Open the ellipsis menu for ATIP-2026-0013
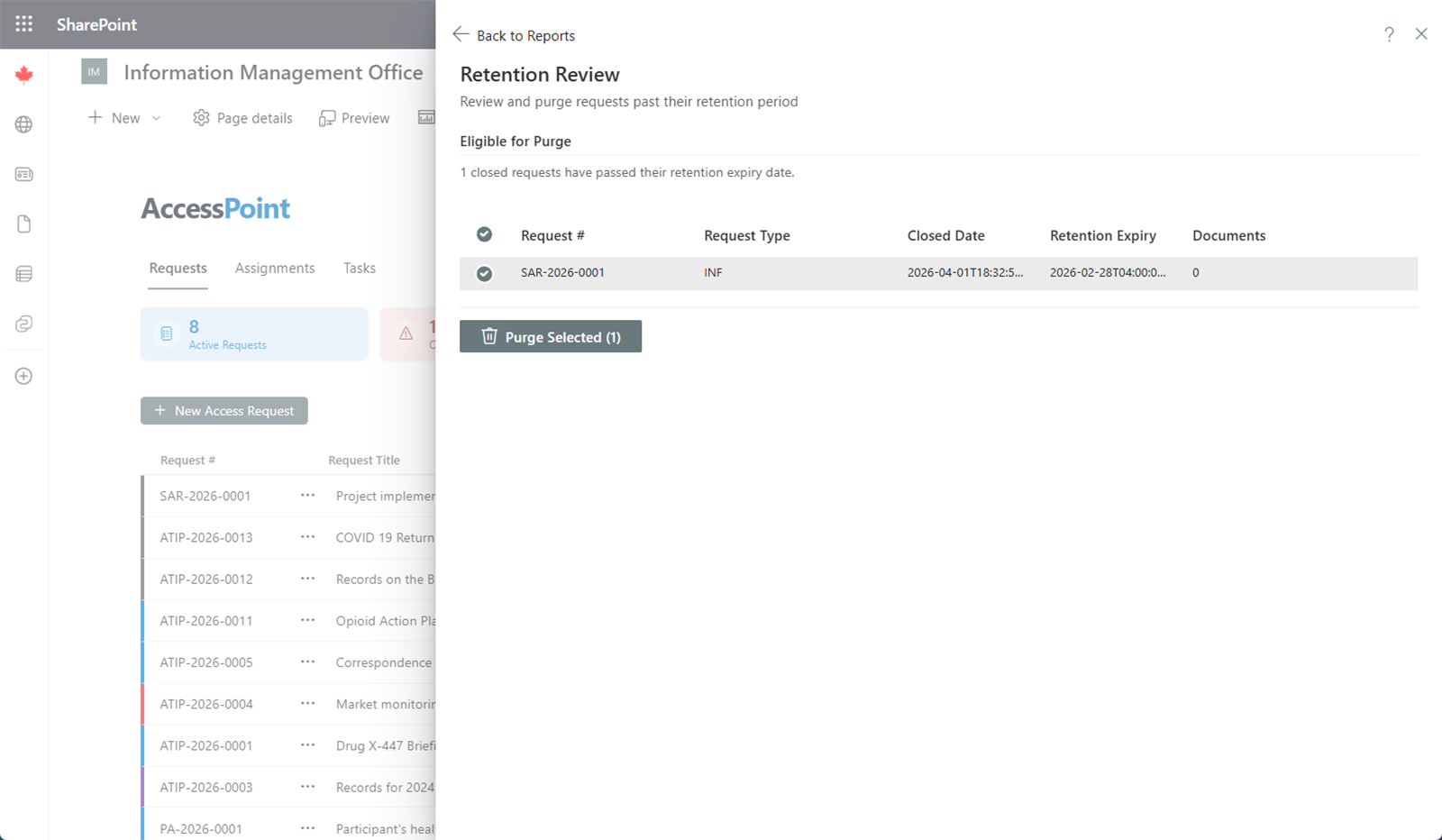The image size is (1442, 840). point(306,537)
